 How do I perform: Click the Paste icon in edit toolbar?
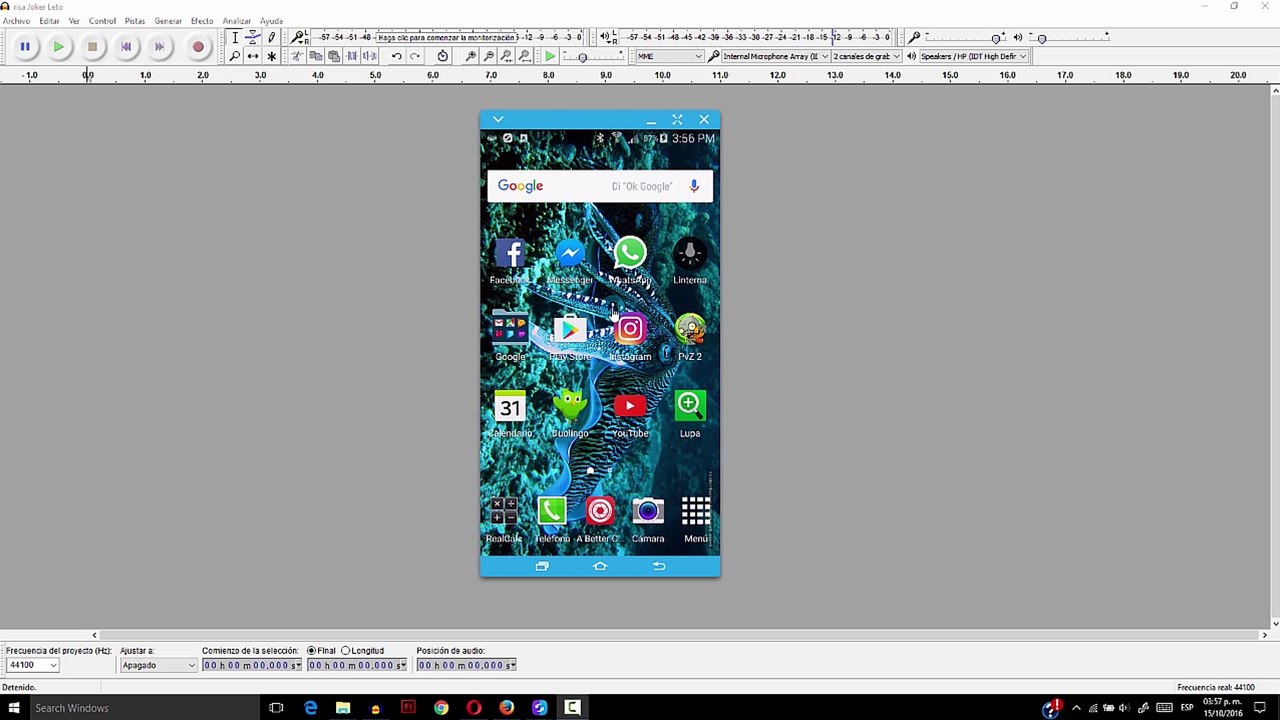coord(333,56)
